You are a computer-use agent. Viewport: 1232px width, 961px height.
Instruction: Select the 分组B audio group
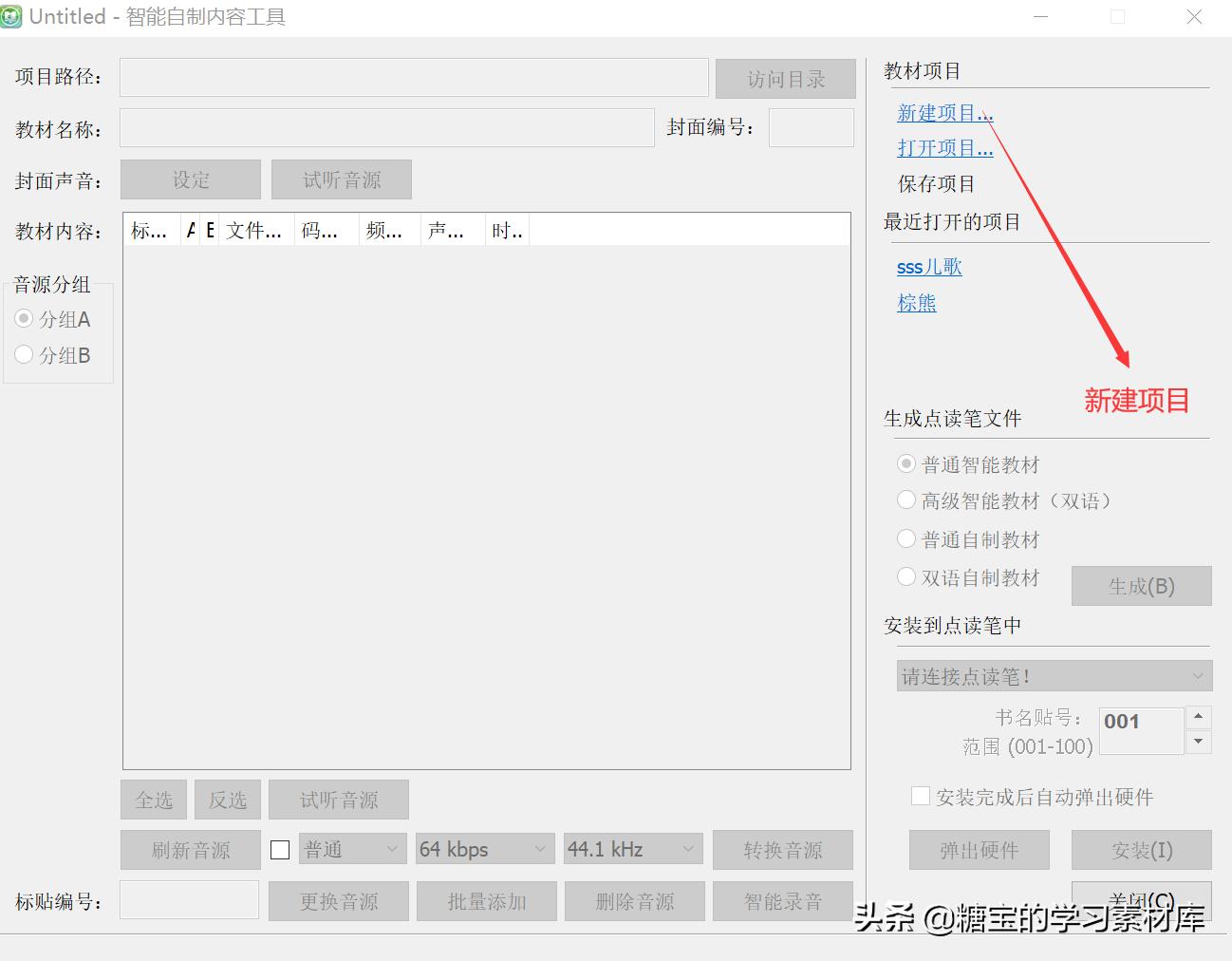click(x=24, y=354)
